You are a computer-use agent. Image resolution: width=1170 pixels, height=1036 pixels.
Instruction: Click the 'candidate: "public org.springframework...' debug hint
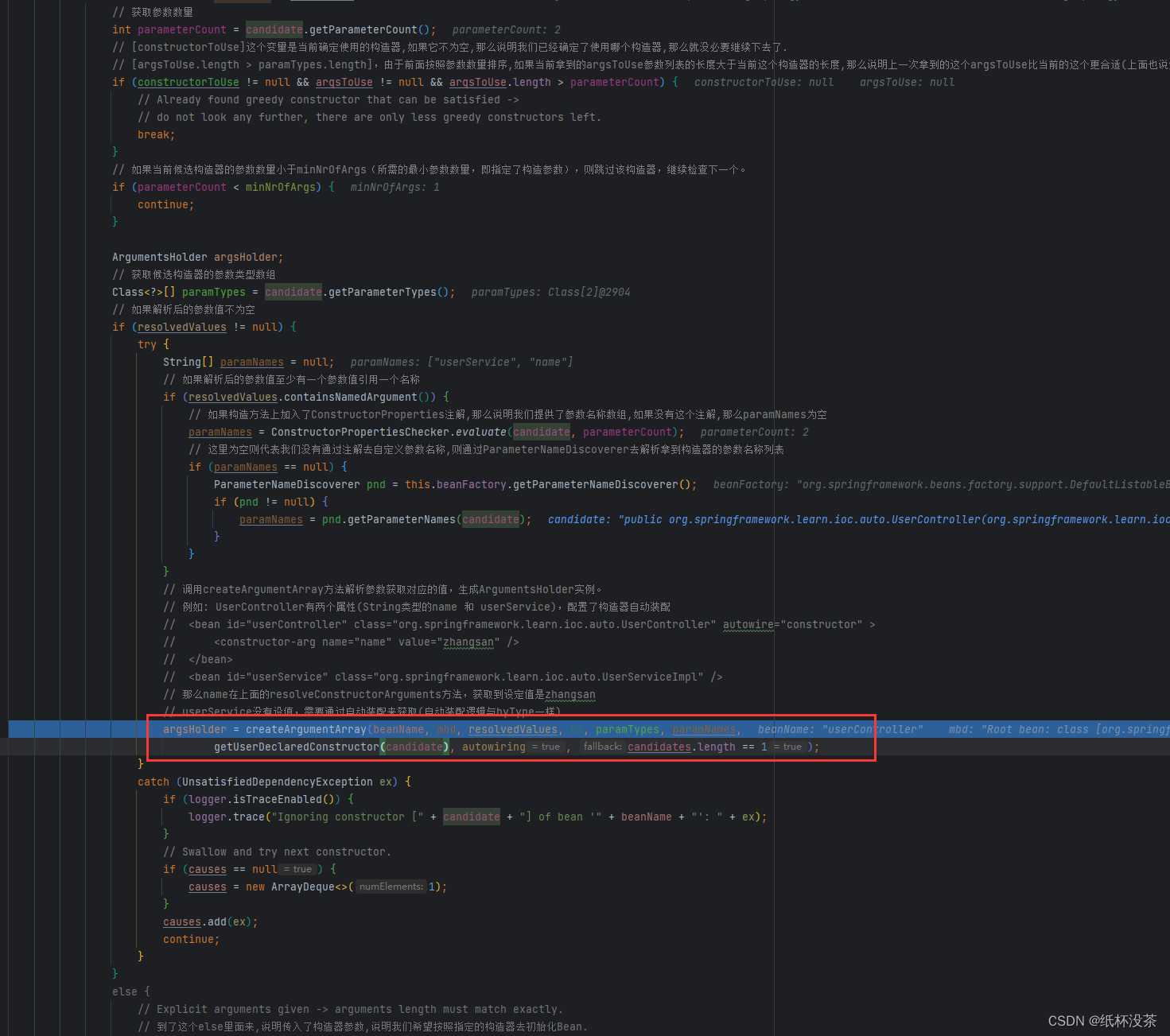(858, 519)
